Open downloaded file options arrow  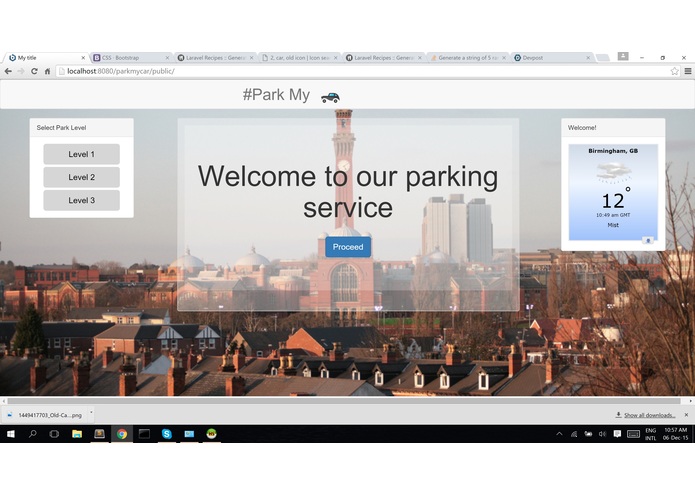point(91,413)
